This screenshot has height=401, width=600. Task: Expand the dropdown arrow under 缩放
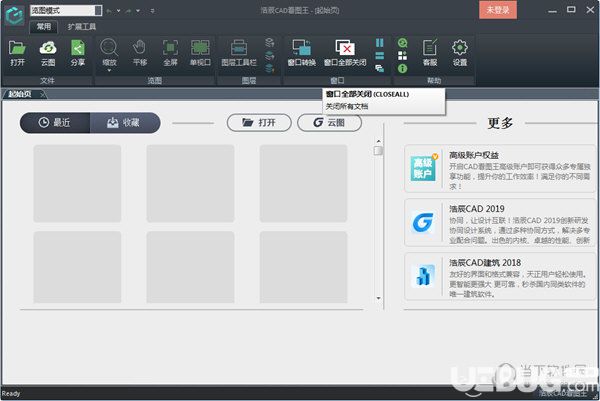click(109, 70)
